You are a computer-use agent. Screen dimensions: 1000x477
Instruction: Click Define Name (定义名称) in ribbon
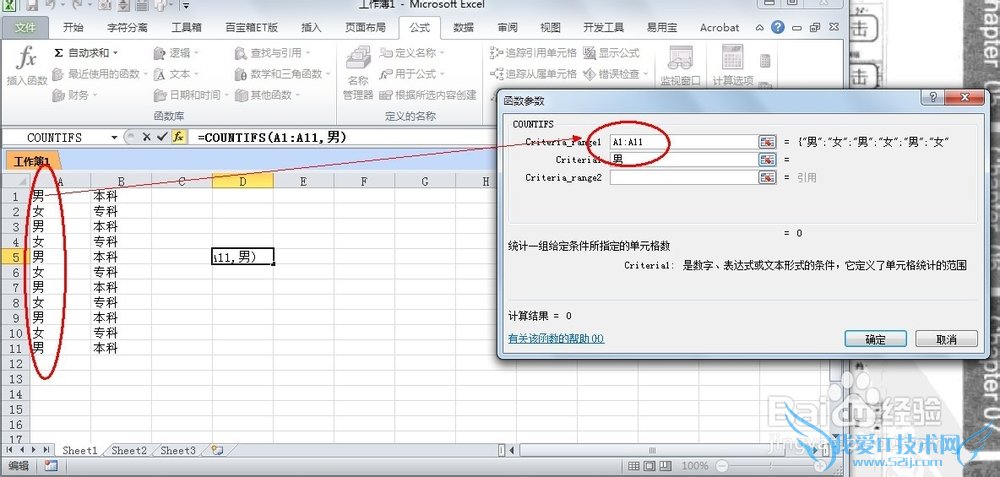pos(412,53)
